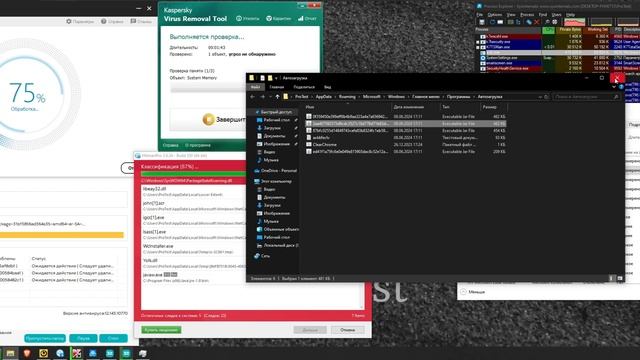Click the Brave browser taskbar icon

coord(27,353)
